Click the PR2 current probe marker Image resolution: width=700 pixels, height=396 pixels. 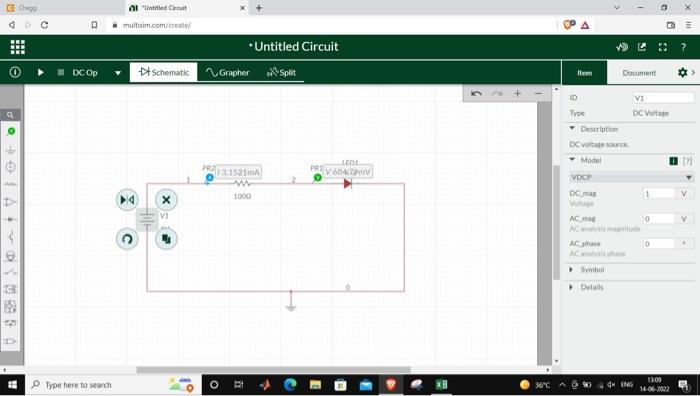[x=209, y=178]
